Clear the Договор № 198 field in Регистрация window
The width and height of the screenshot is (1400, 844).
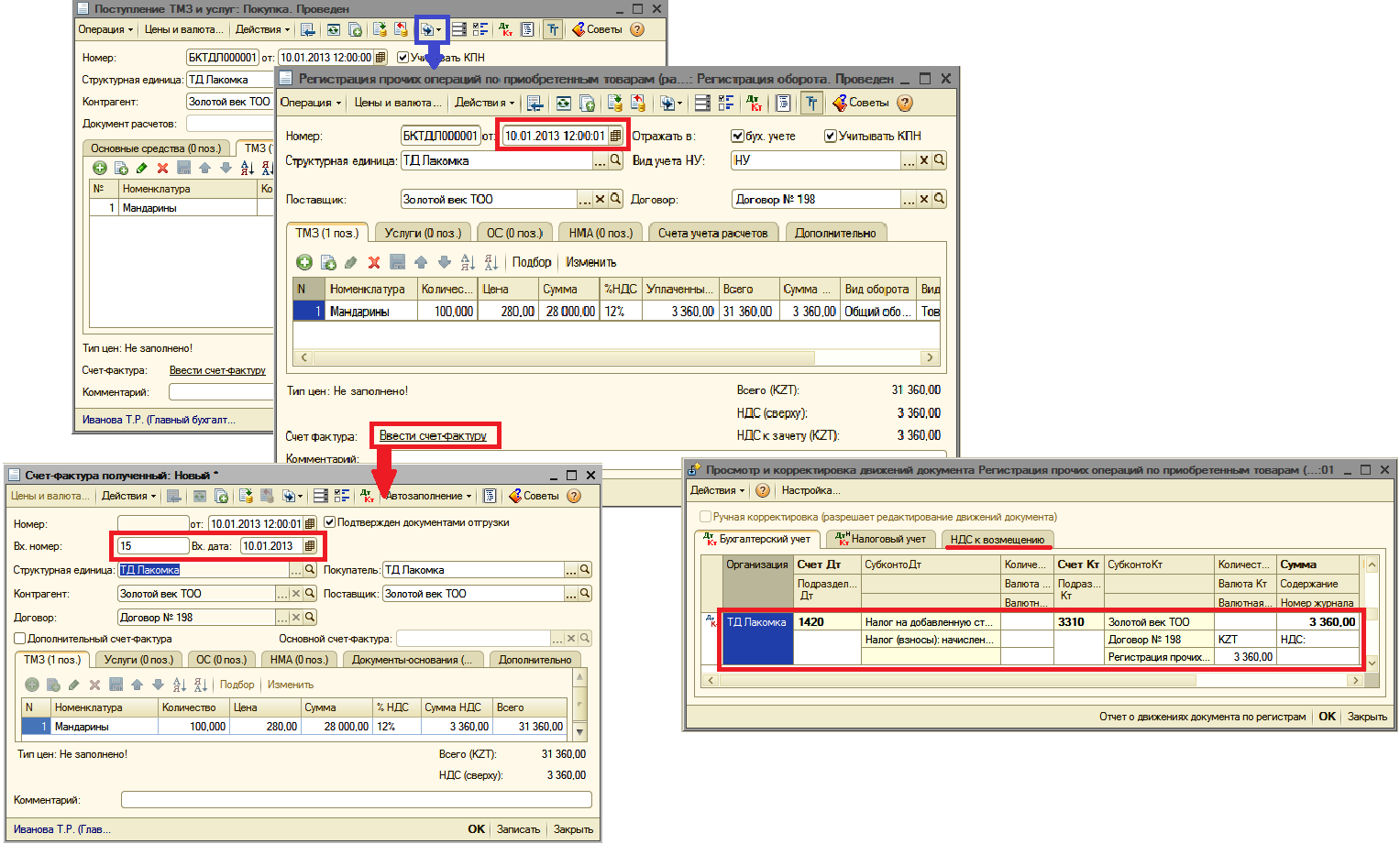(924, 199)
